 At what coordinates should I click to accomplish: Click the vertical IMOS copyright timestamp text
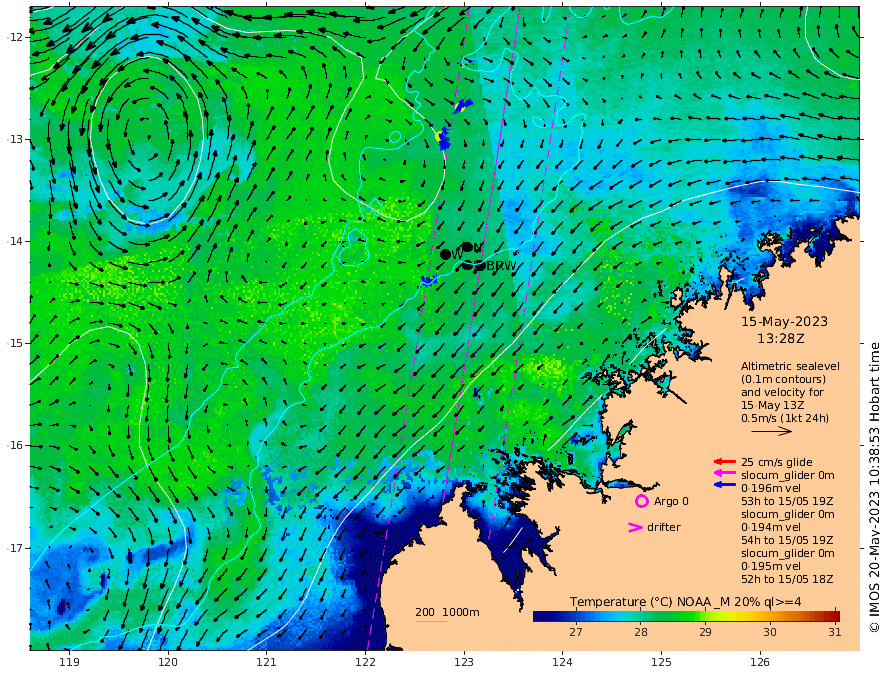coord(874,488)
